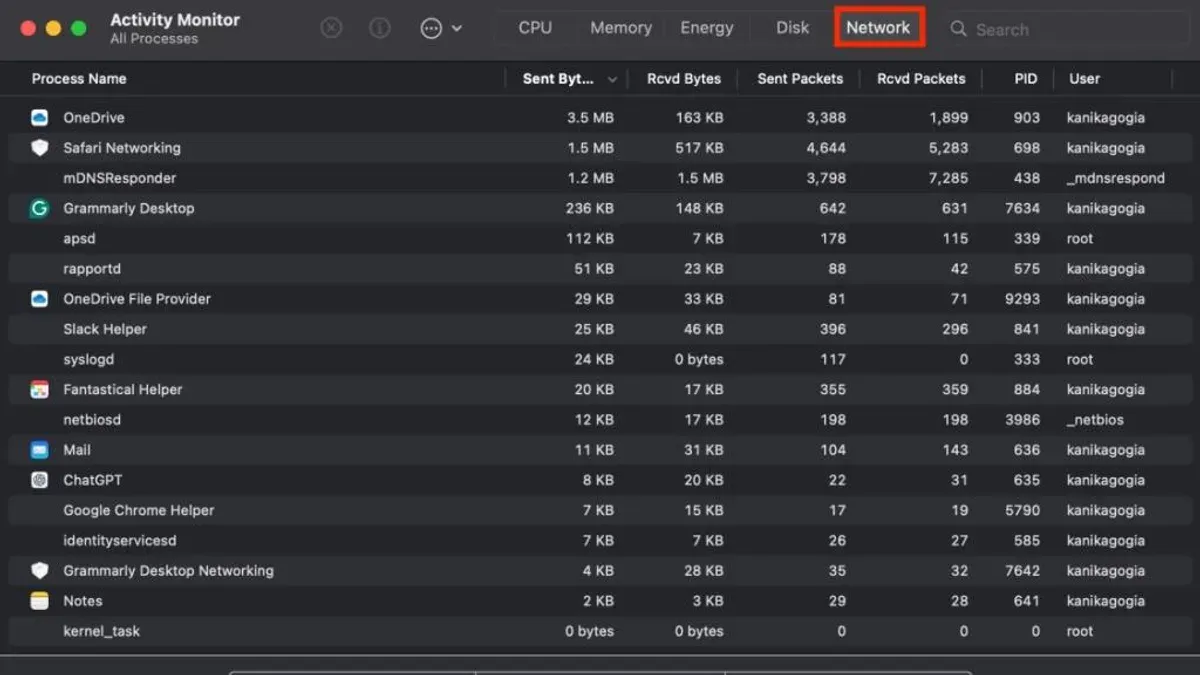Select the OneDrive cloud icon

point(39,118)
